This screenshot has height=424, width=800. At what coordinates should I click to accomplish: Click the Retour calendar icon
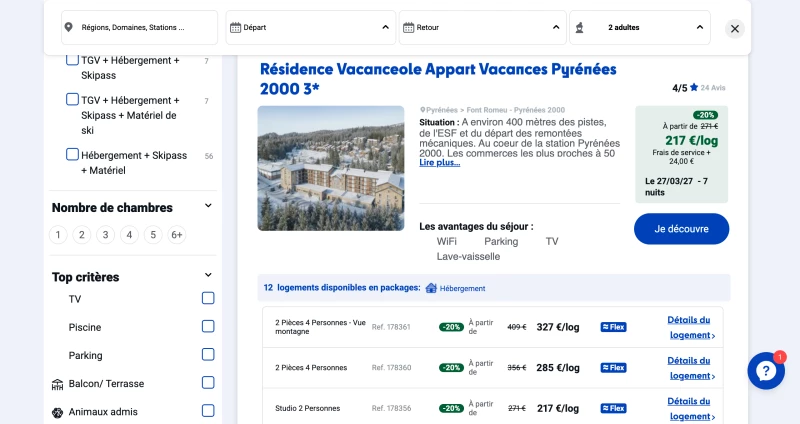click(x=409, y=28)
